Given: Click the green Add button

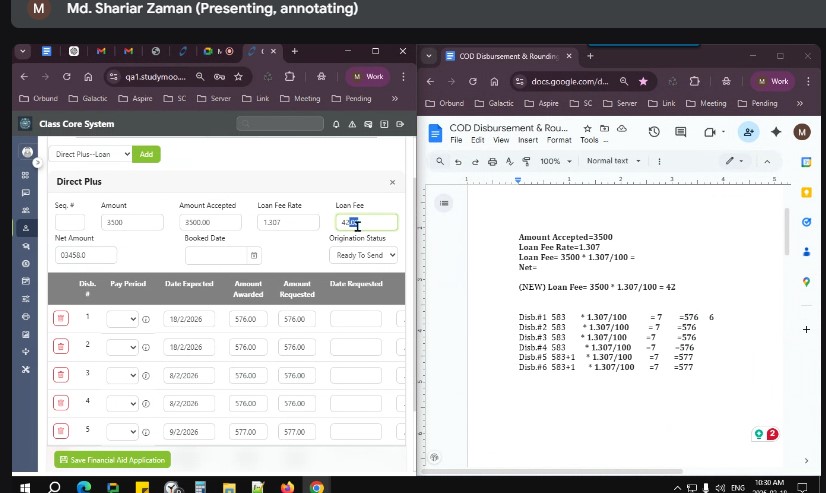Looking at the screenshot, I should coord(147,154).
